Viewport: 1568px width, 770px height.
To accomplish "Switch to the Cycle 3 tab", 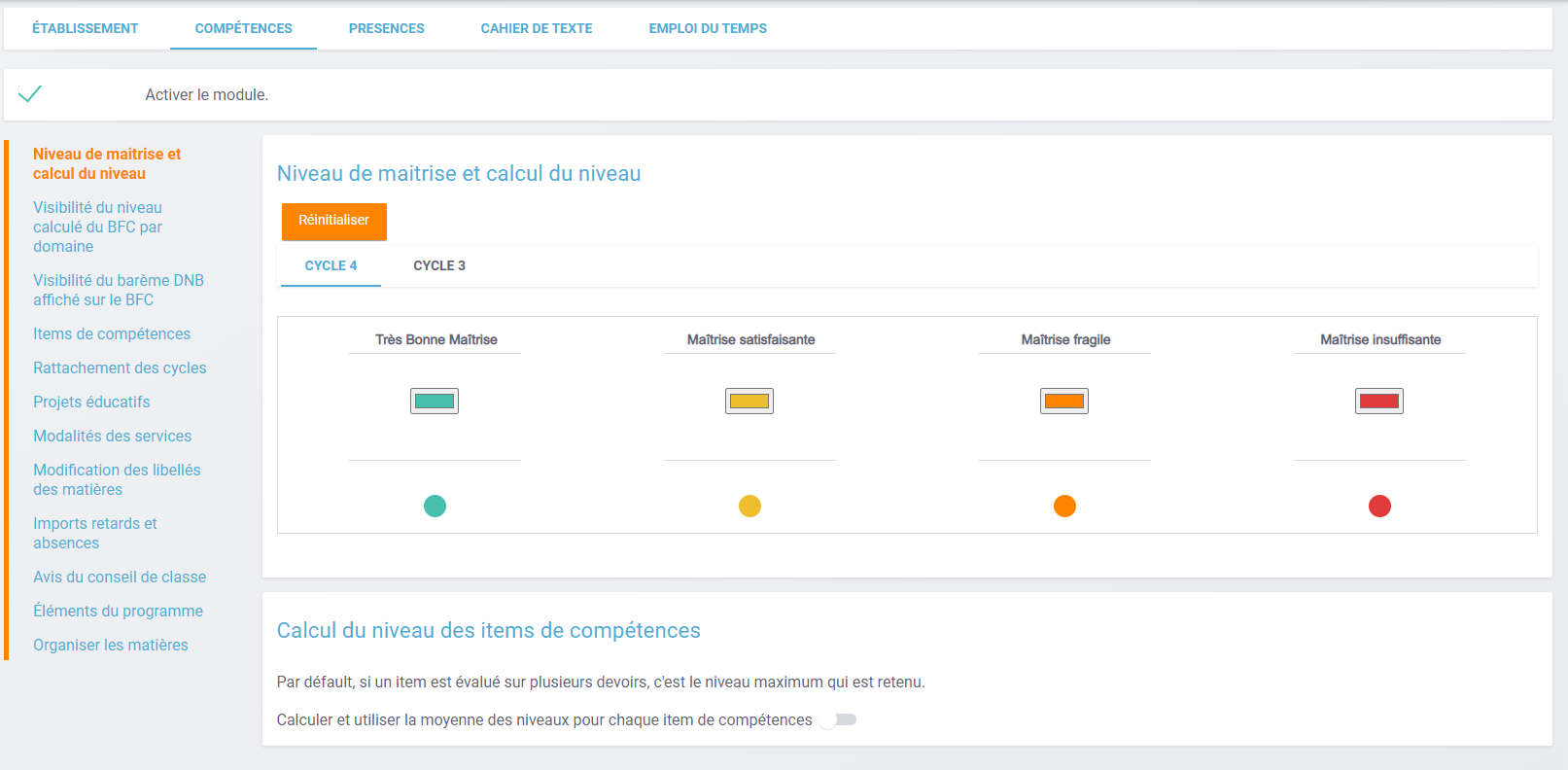I will pyautogui.click(x=439, y=265).
